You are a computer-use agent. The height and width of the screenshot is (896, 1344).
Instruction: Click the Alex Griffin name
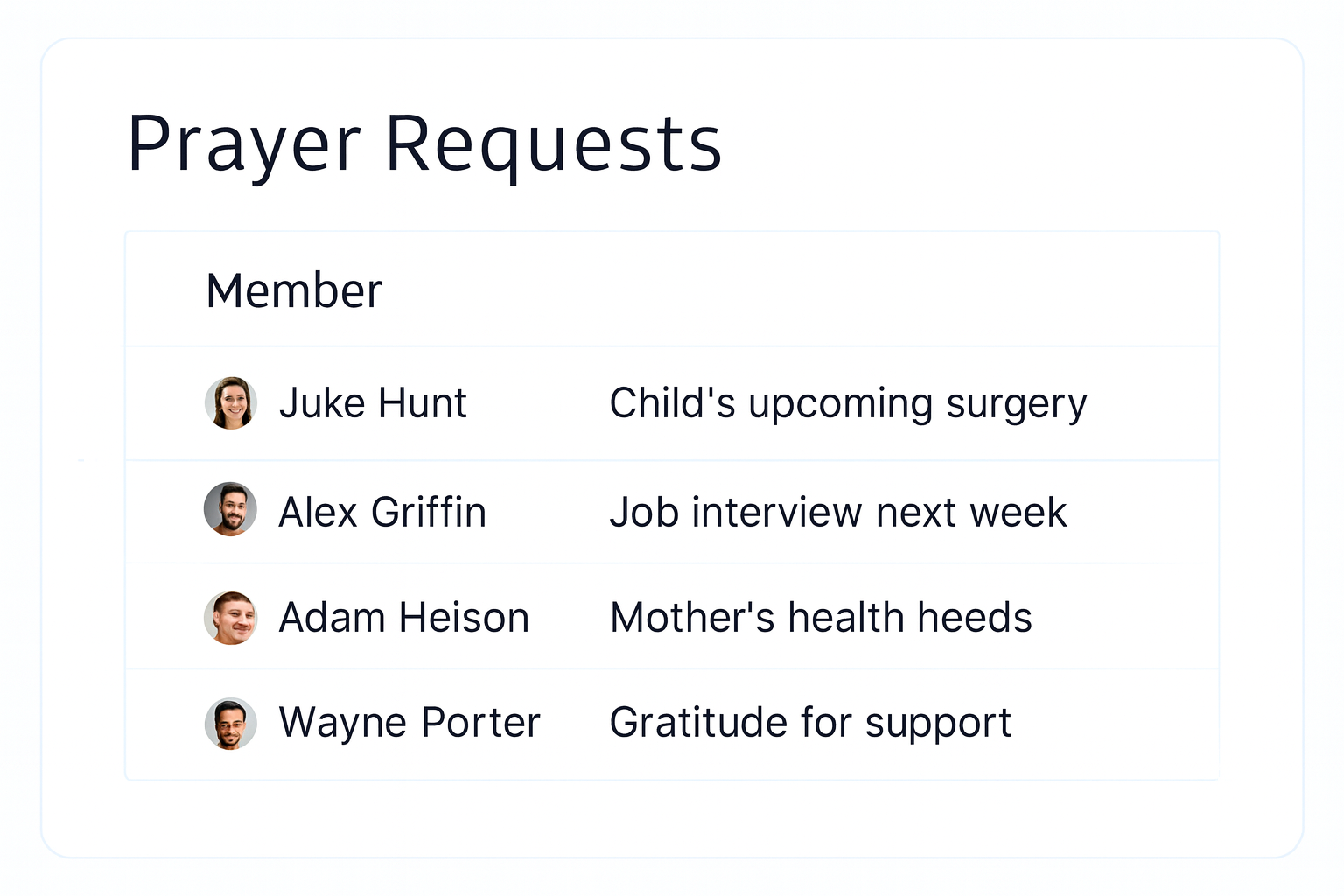(x=382, y=512)
